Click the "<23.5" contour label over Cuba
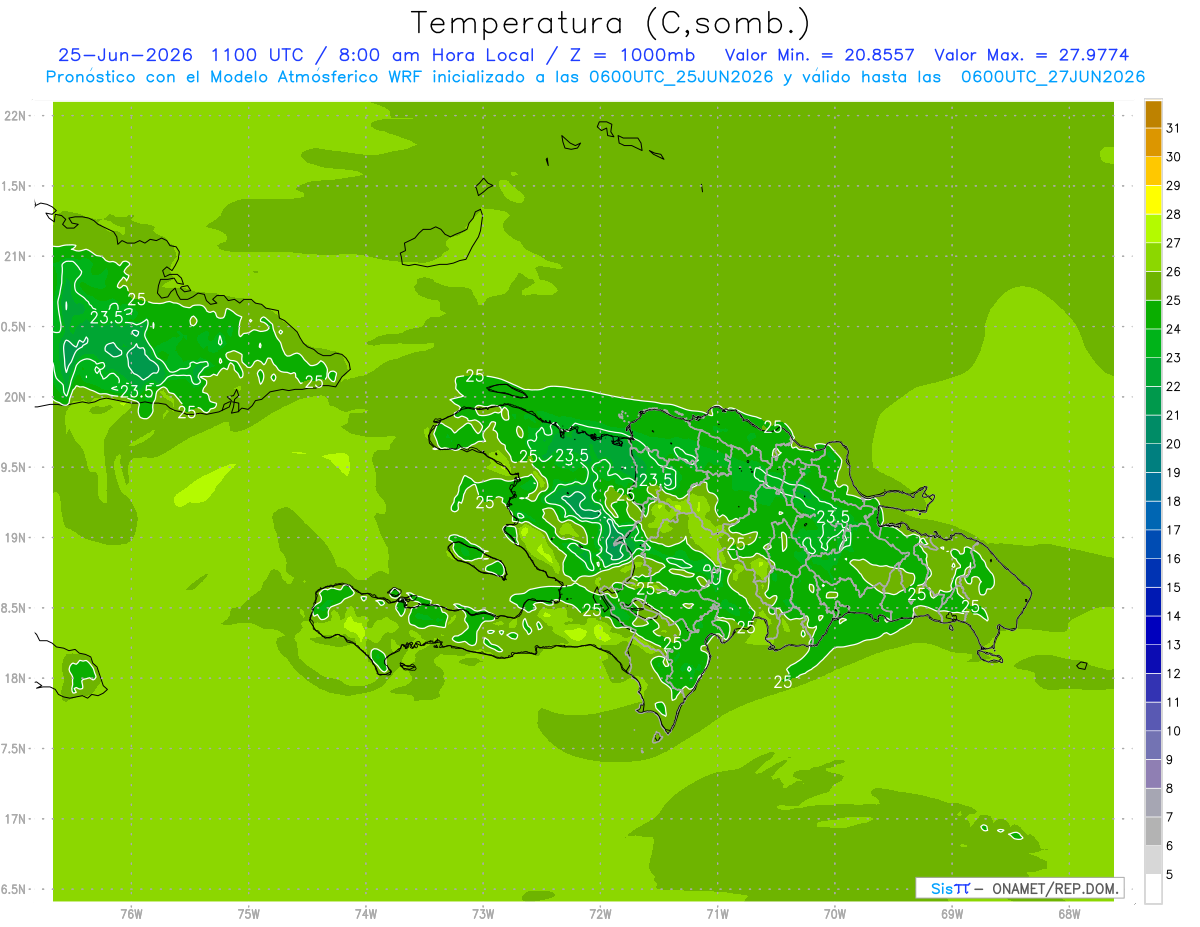The image size is (1200, 927). (132, 391)
